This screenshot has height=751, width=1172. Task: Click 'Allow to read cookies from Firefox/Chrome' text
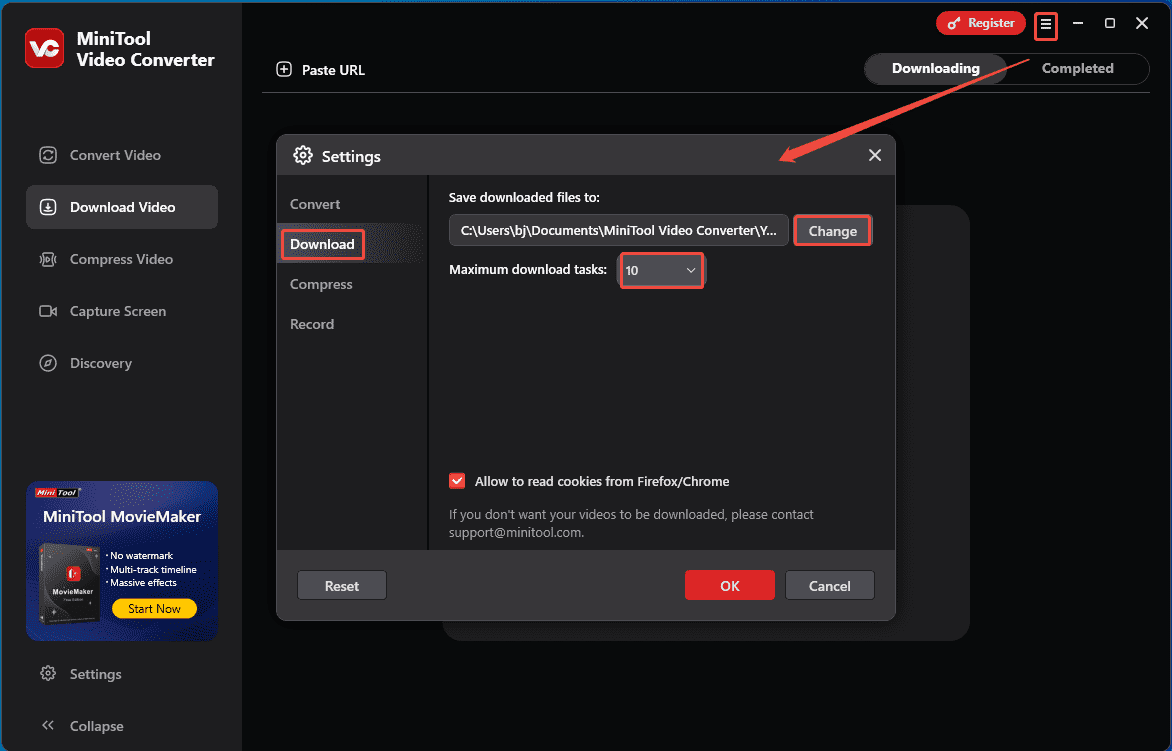(602, 481)
